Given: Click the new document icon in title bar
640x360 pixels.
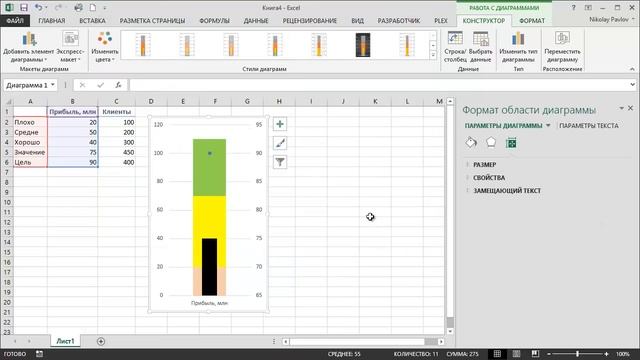Looking at the screenshot, I should (x=93, y=8).
